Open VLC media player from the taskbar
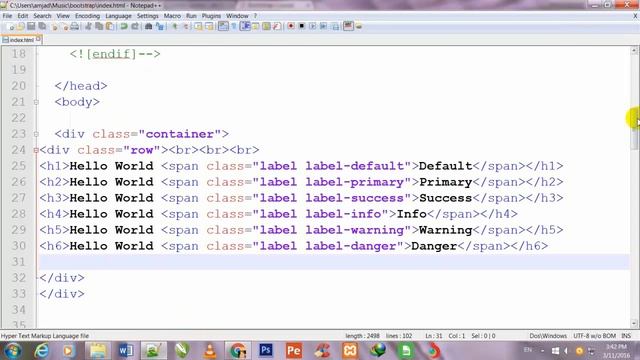640x360 pixels. pyautogui.click(x=210, y=351)
